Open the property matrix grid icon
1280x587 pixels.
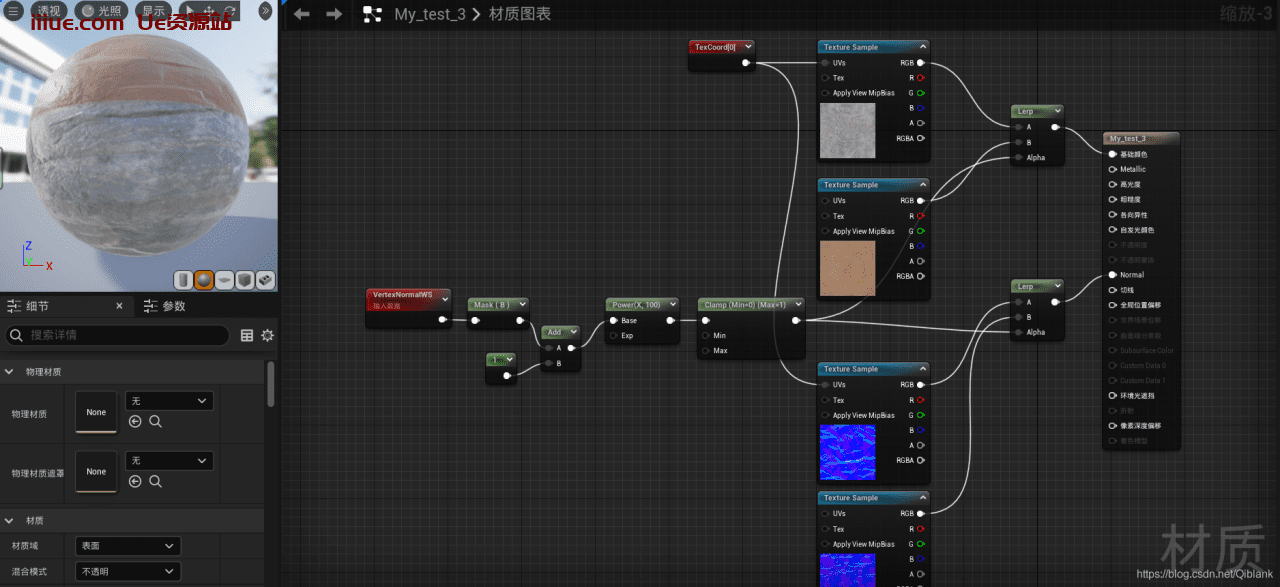tap(247, 336)
